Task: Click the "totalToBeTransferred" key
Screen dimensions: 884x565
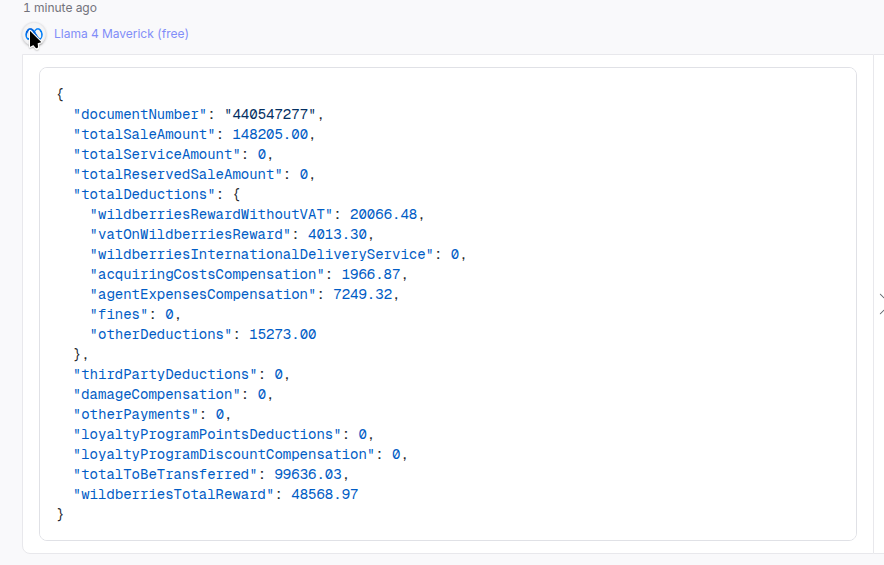Action: click(165, 475)
